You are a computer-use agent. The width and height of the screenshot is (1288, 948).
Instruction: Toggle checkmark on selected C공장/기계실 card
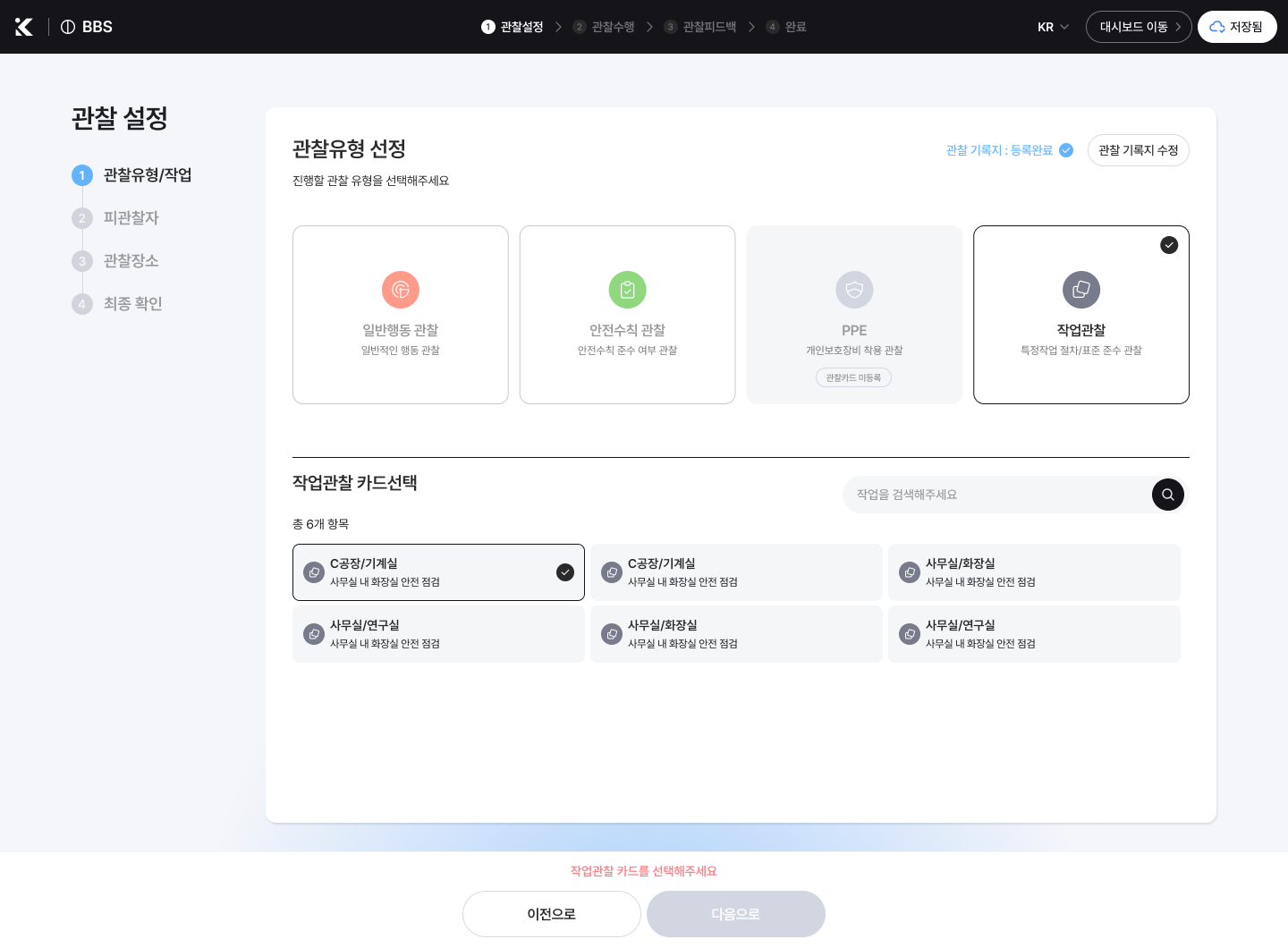[565, 572]
